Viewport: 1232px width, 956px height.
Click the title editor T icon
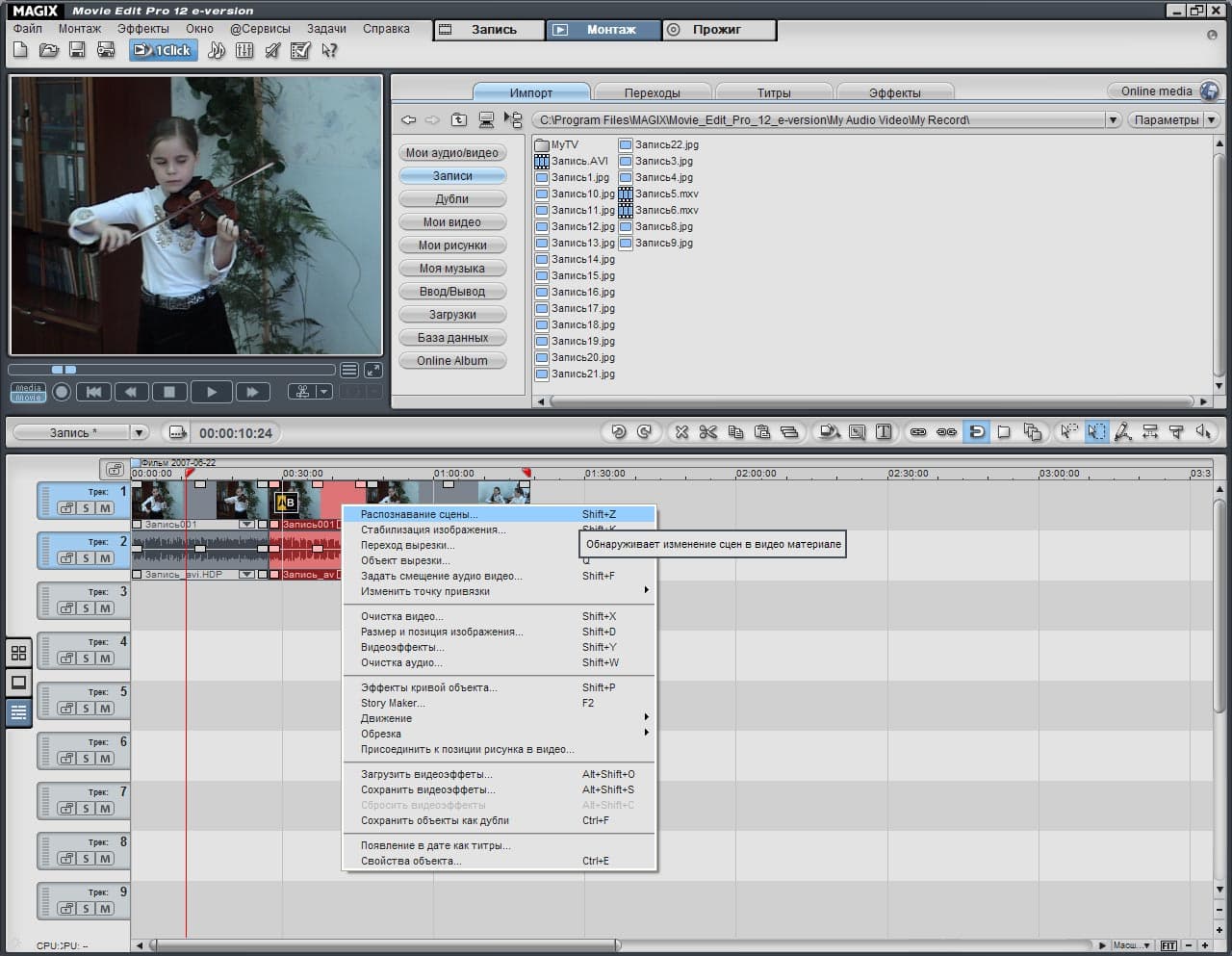coord(884,432)
